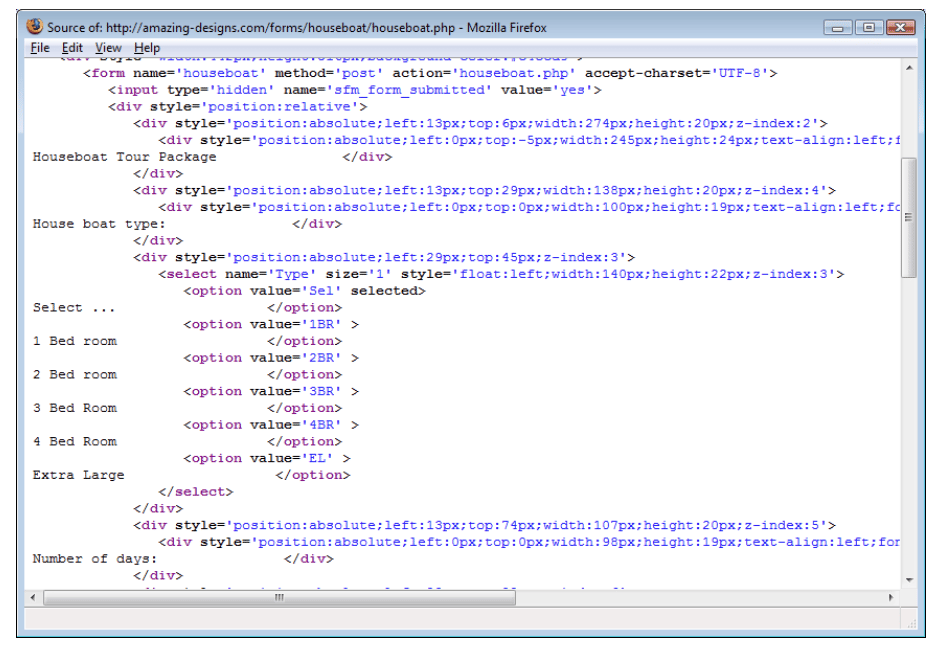This screenshot has height=648, width=940.
Task: Click 'Houseboat Tour Package' text
Action: pyautogui.click(x=125, y=157)
